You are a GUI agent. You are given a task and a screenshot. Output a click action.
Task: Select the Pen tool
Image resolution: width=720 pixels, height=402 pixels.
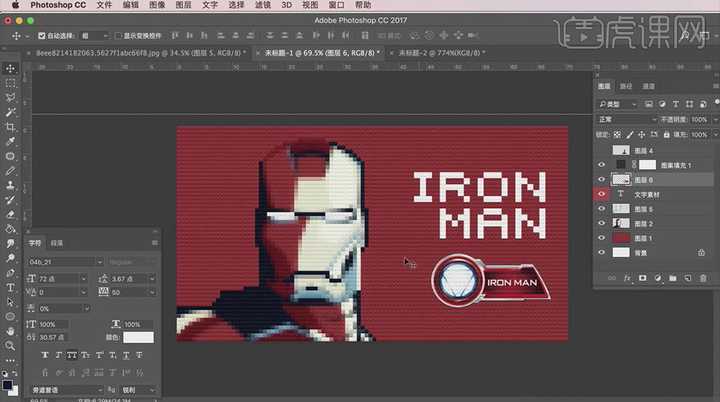click(x=10, y=273)
